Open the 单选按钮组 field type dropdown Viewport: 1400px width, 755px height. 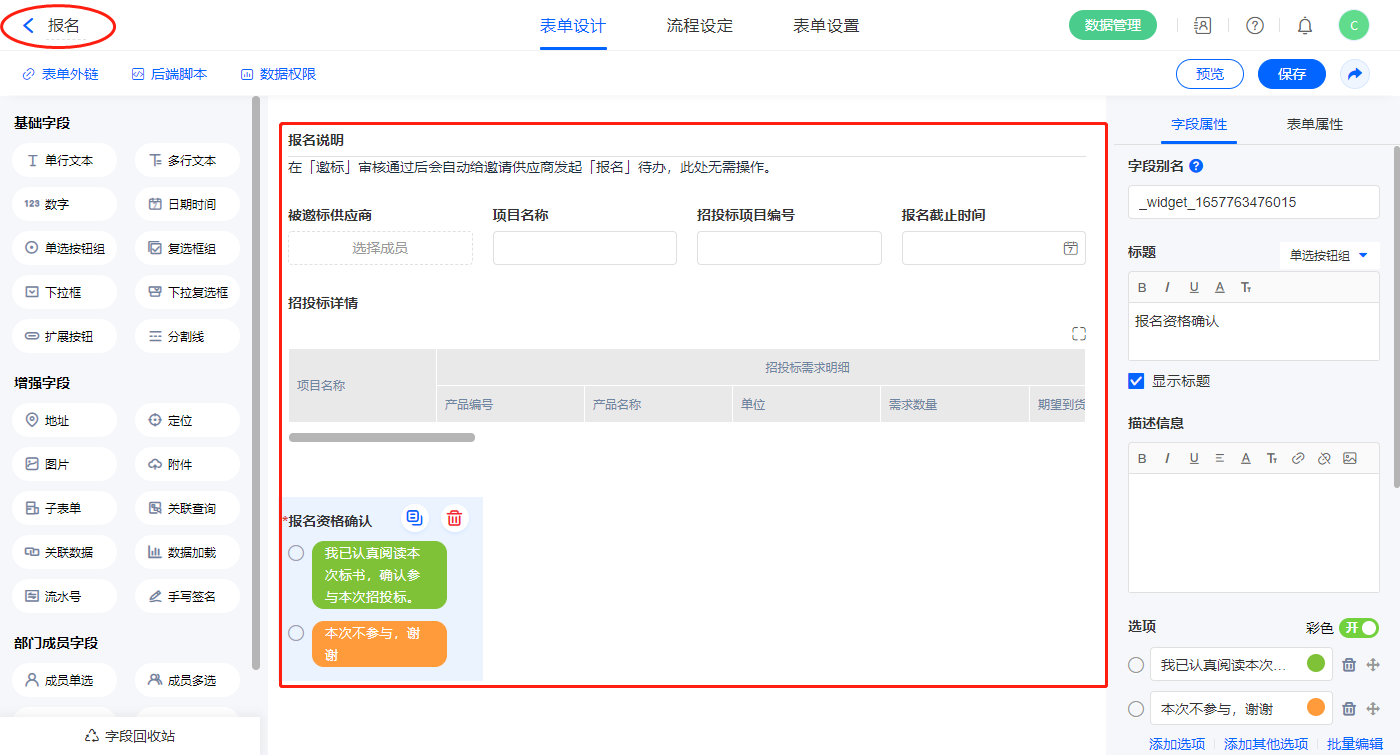click(1329, 256)
